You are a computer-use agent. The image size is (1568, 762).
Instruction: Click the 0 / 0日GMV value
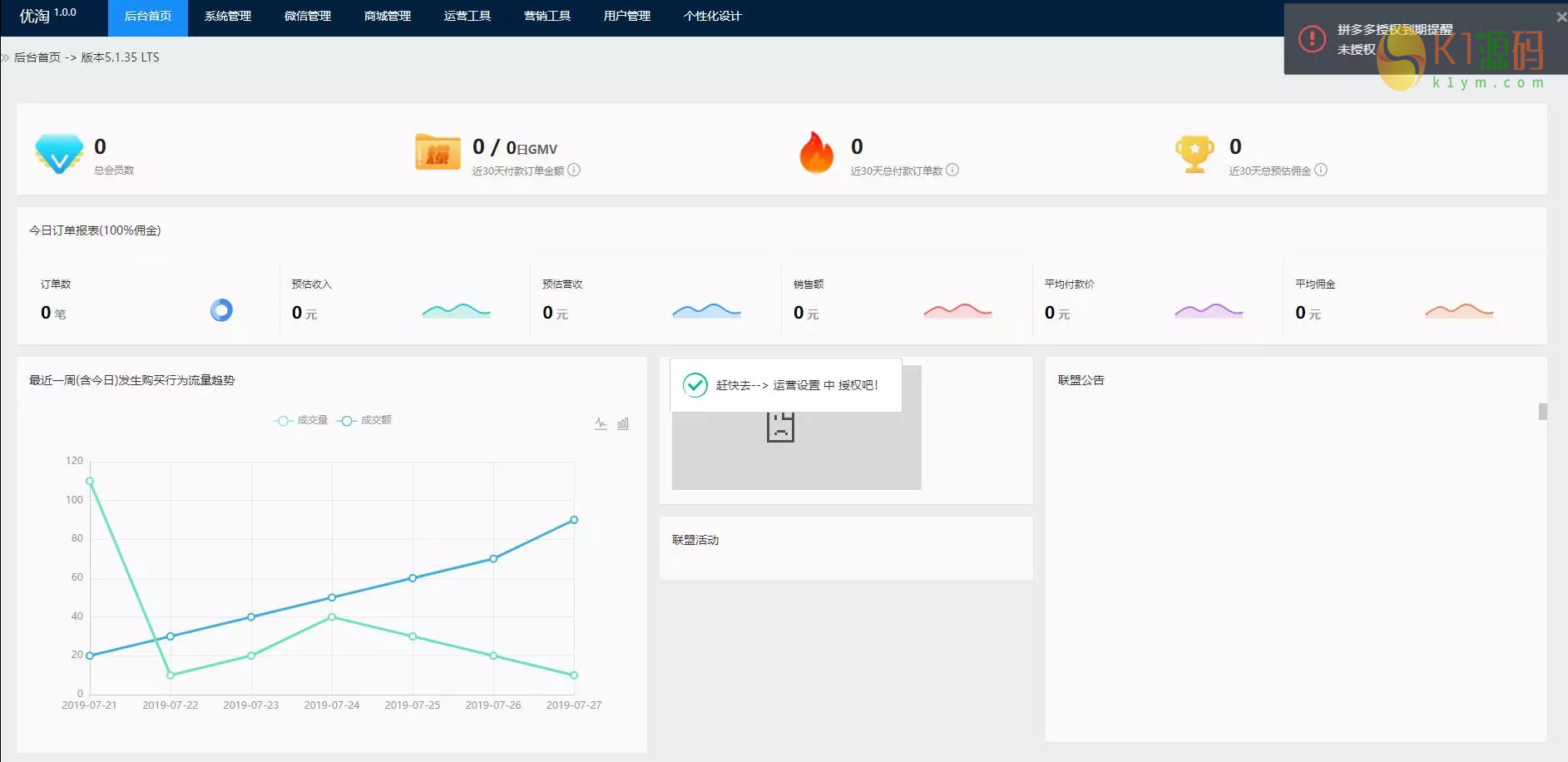point(515,147)
